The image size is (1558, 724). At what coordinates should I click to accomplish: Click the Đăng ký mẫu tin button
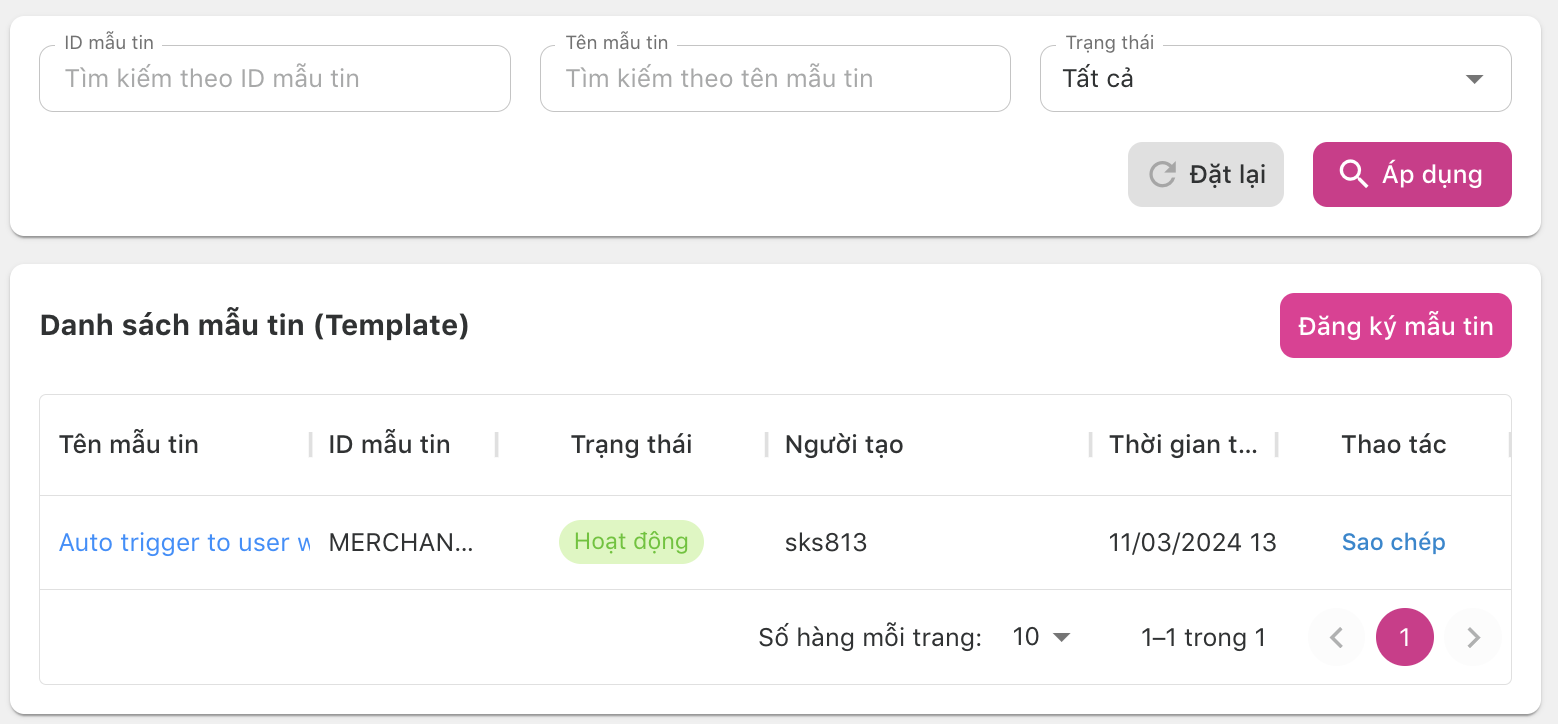click(x=1395, y=326)
